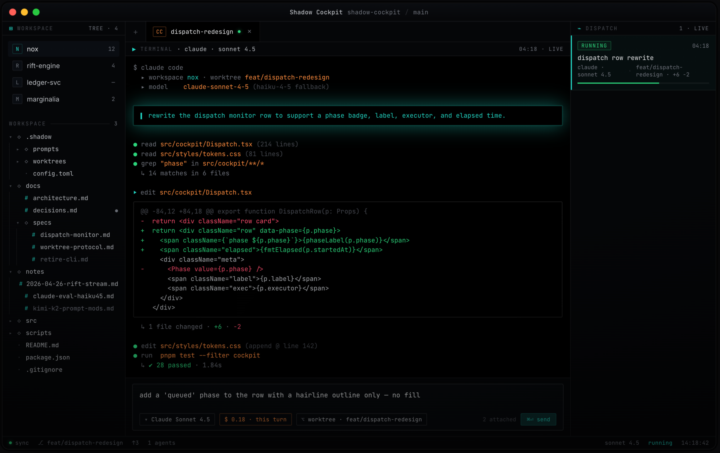Click '1 agents' in status bar
The height and width of the screenshot is (453, 720).
tap(161, 443)
